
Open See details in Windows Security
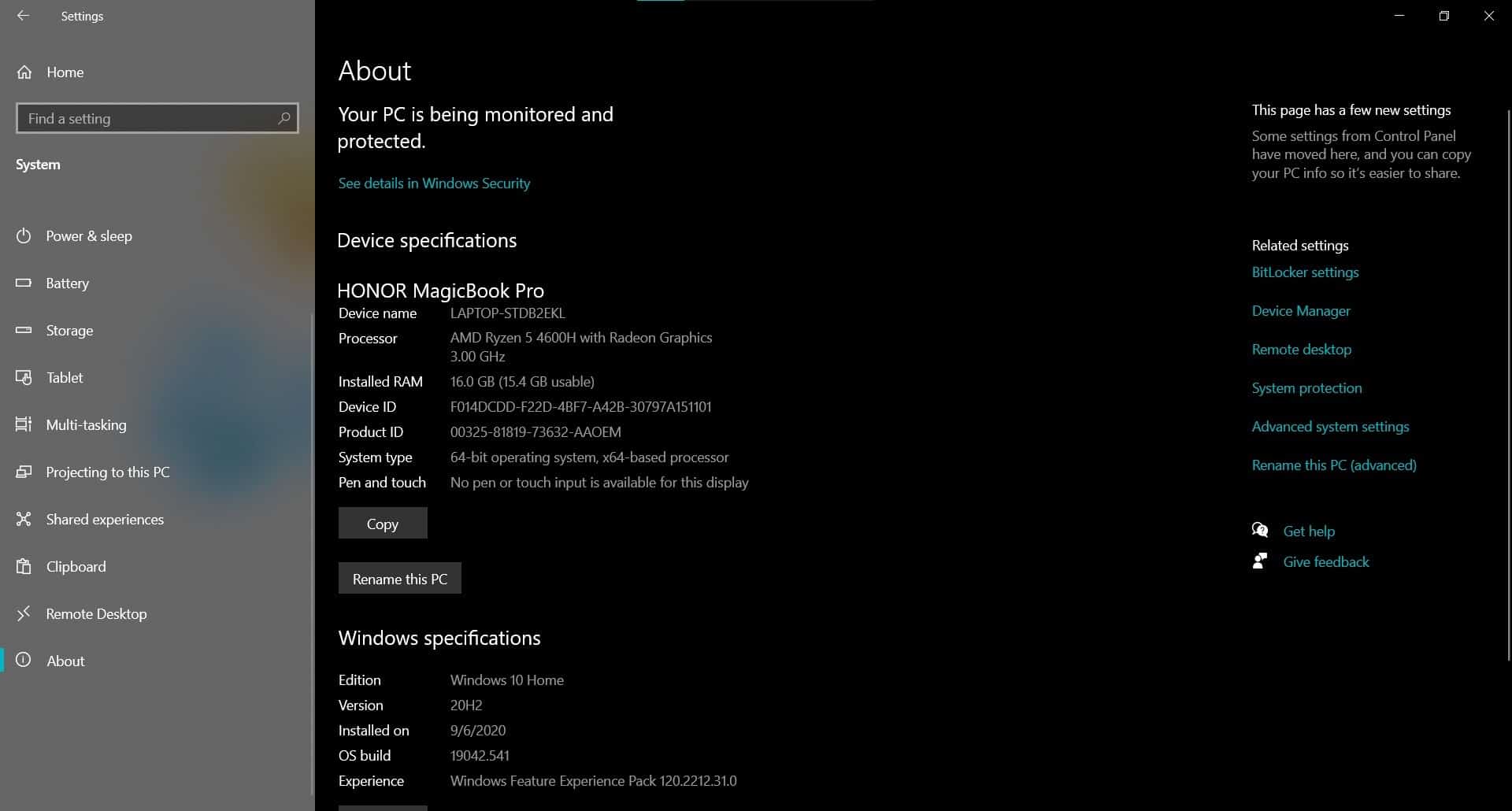point(434,183)
